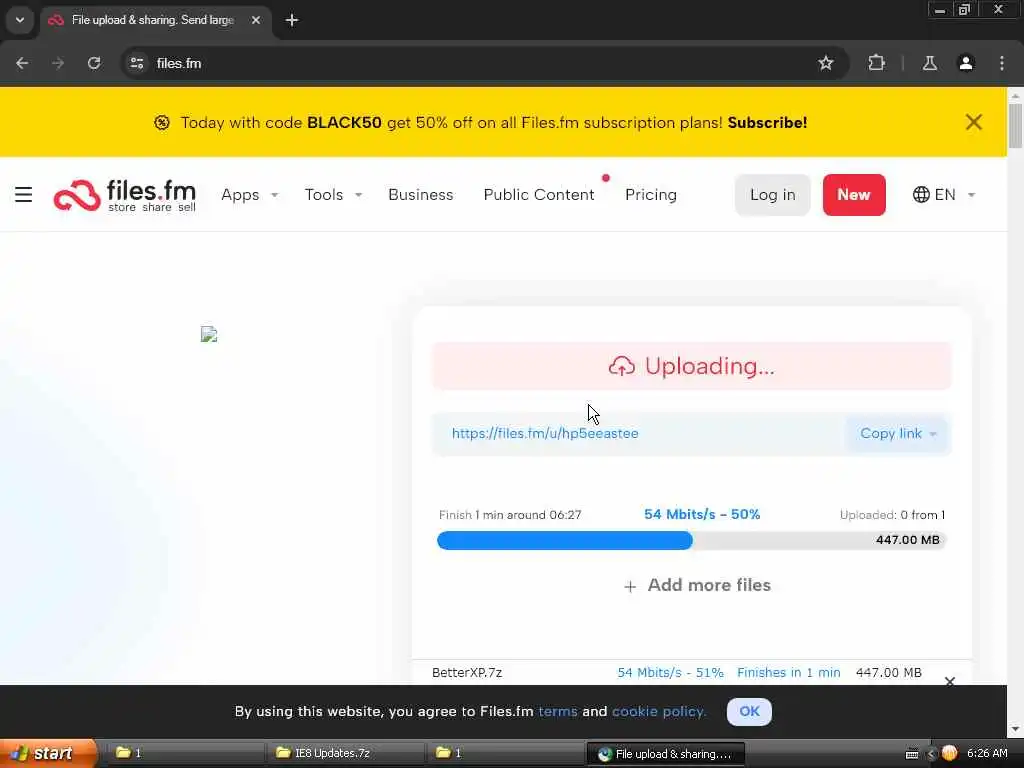
Task: Open the Extensions puzzle icon
Action: pos(876,63)
